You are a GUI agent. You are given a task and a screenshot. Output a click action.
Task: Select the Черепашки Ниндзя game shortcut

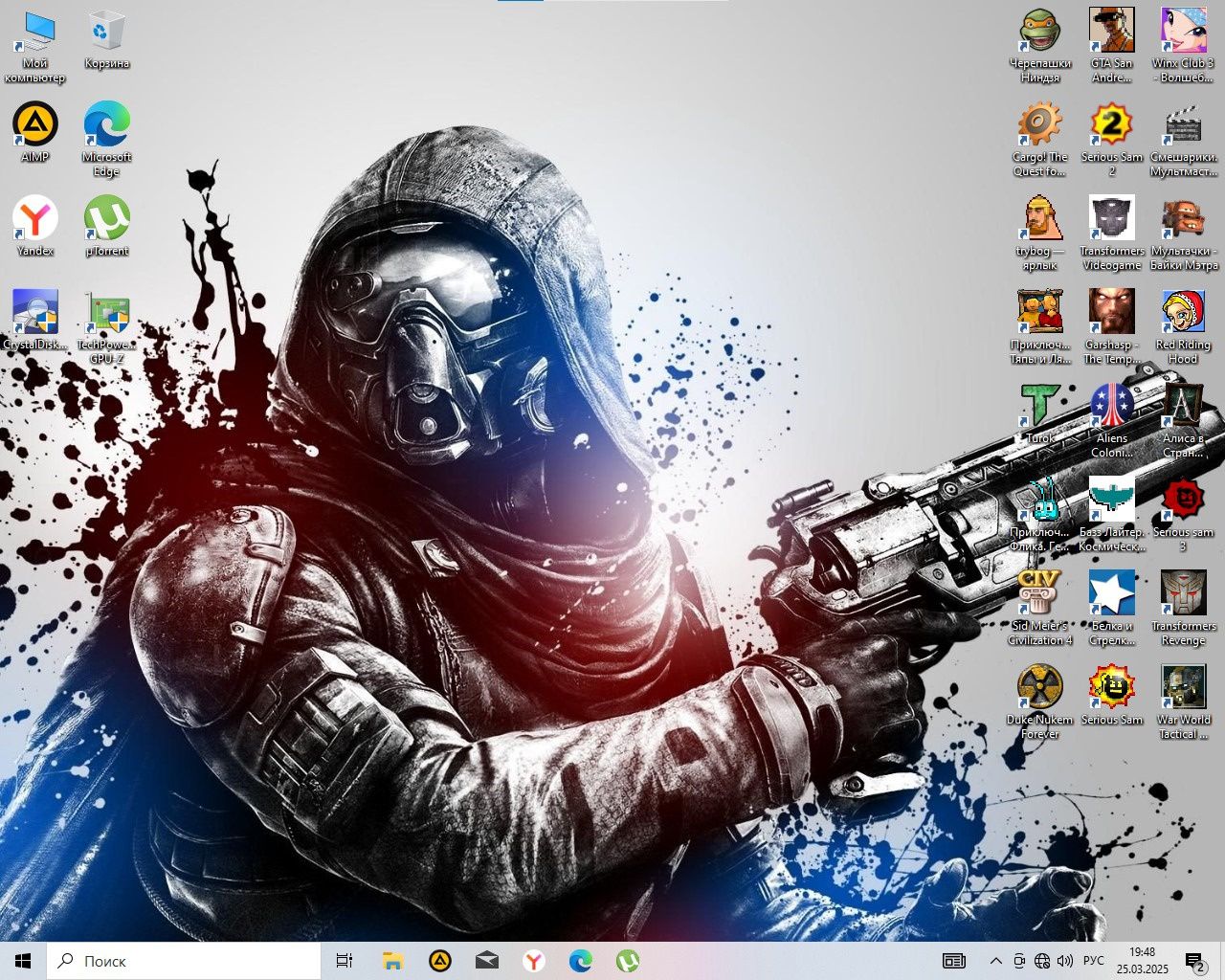click(1040, 47)
